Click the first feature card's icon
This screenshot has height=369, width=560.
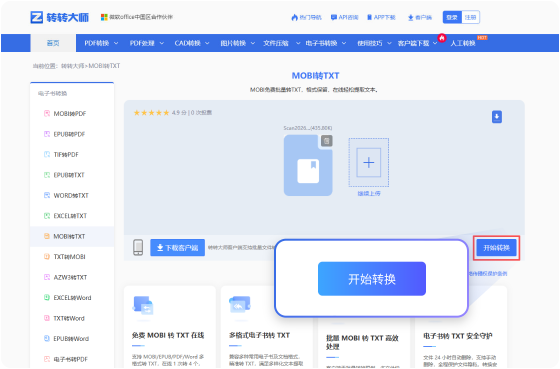(x=143, y=305)
